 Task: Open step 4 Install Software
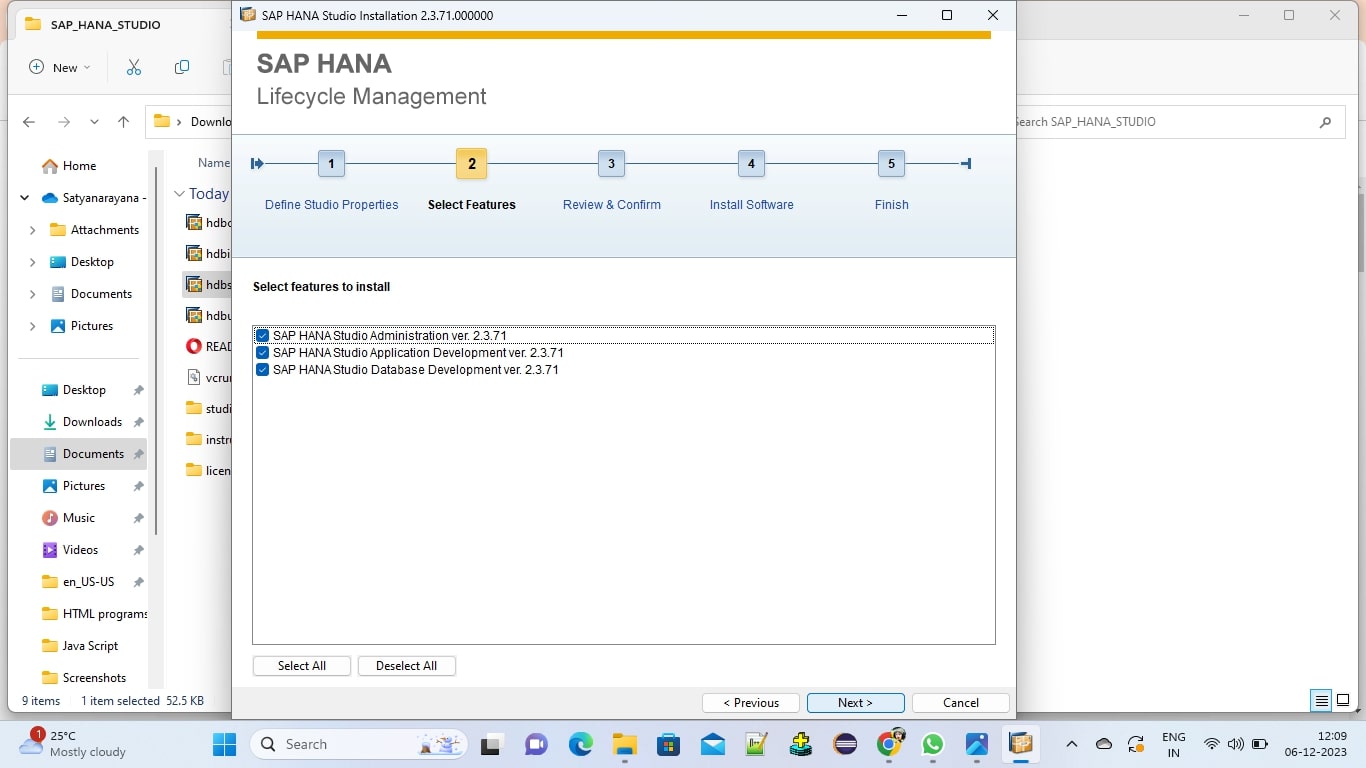751,164
